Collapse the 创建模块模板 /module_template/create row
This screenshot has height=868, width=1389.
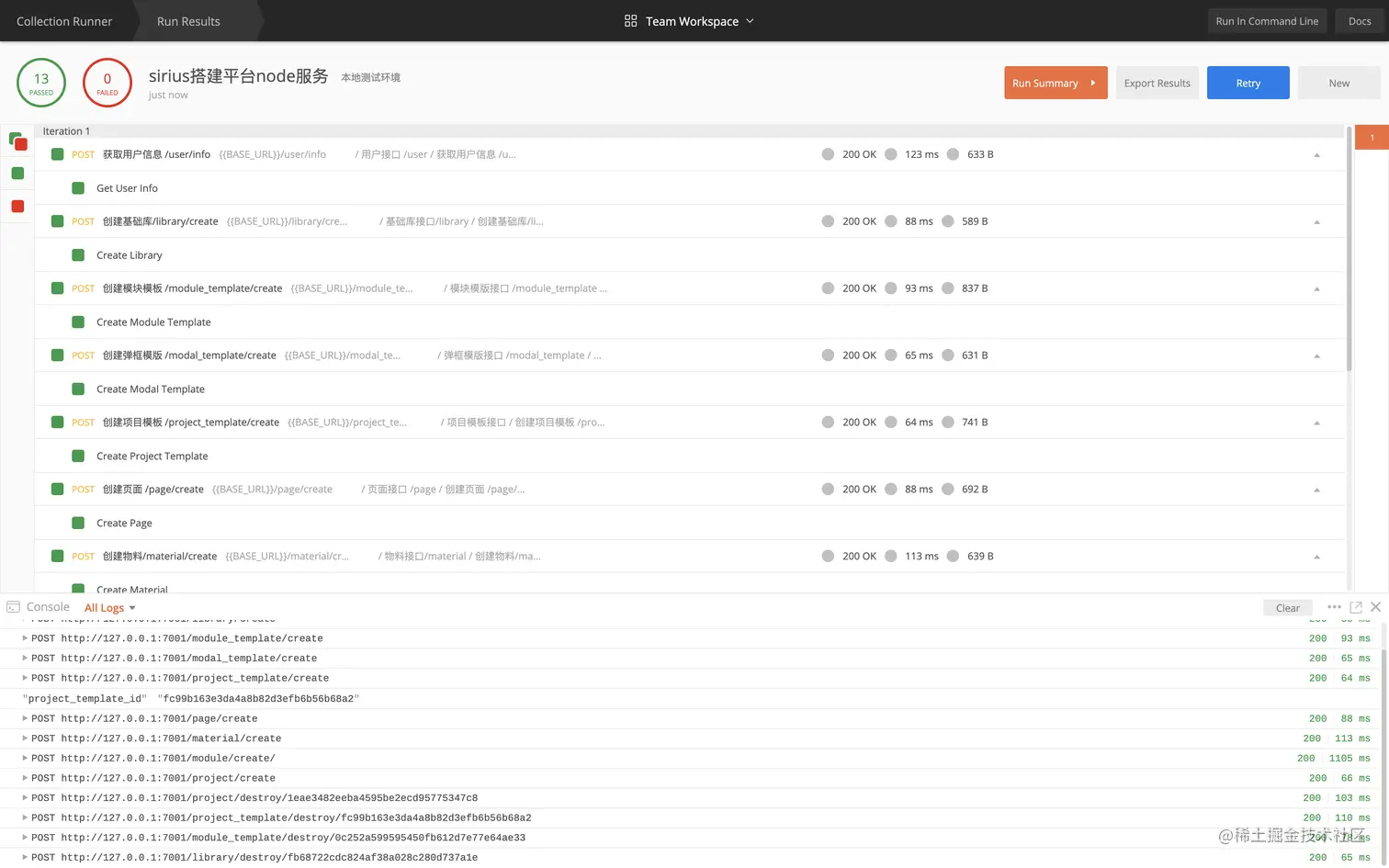tap(1316, 289)
